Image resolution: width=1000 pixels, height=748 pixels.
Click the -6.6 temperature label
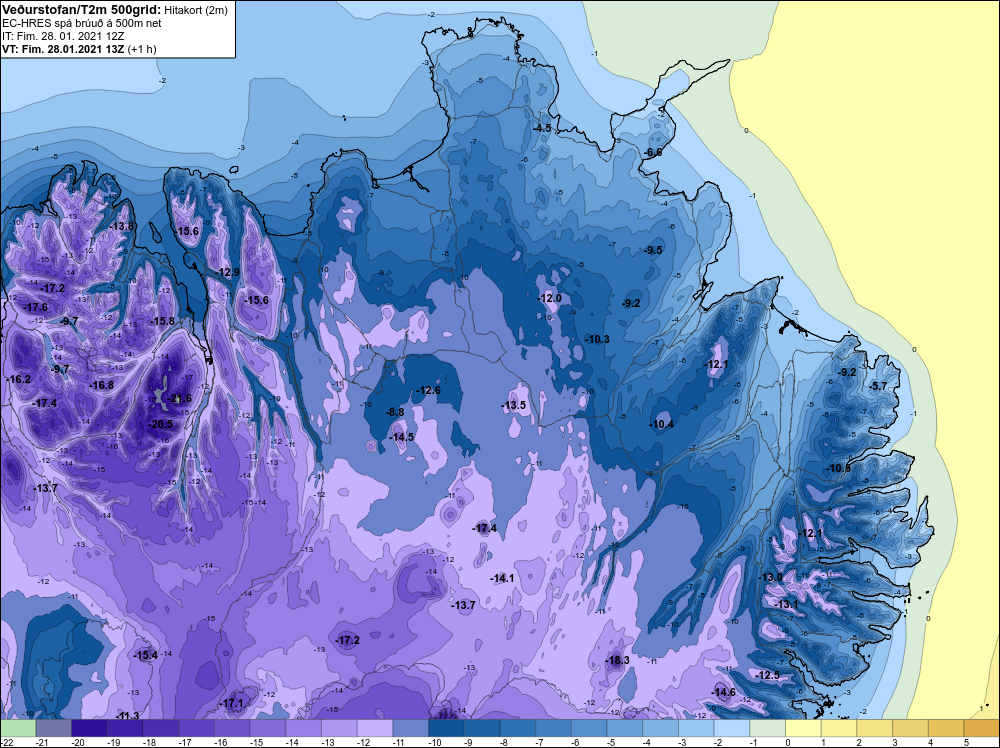tap(653, 152)
